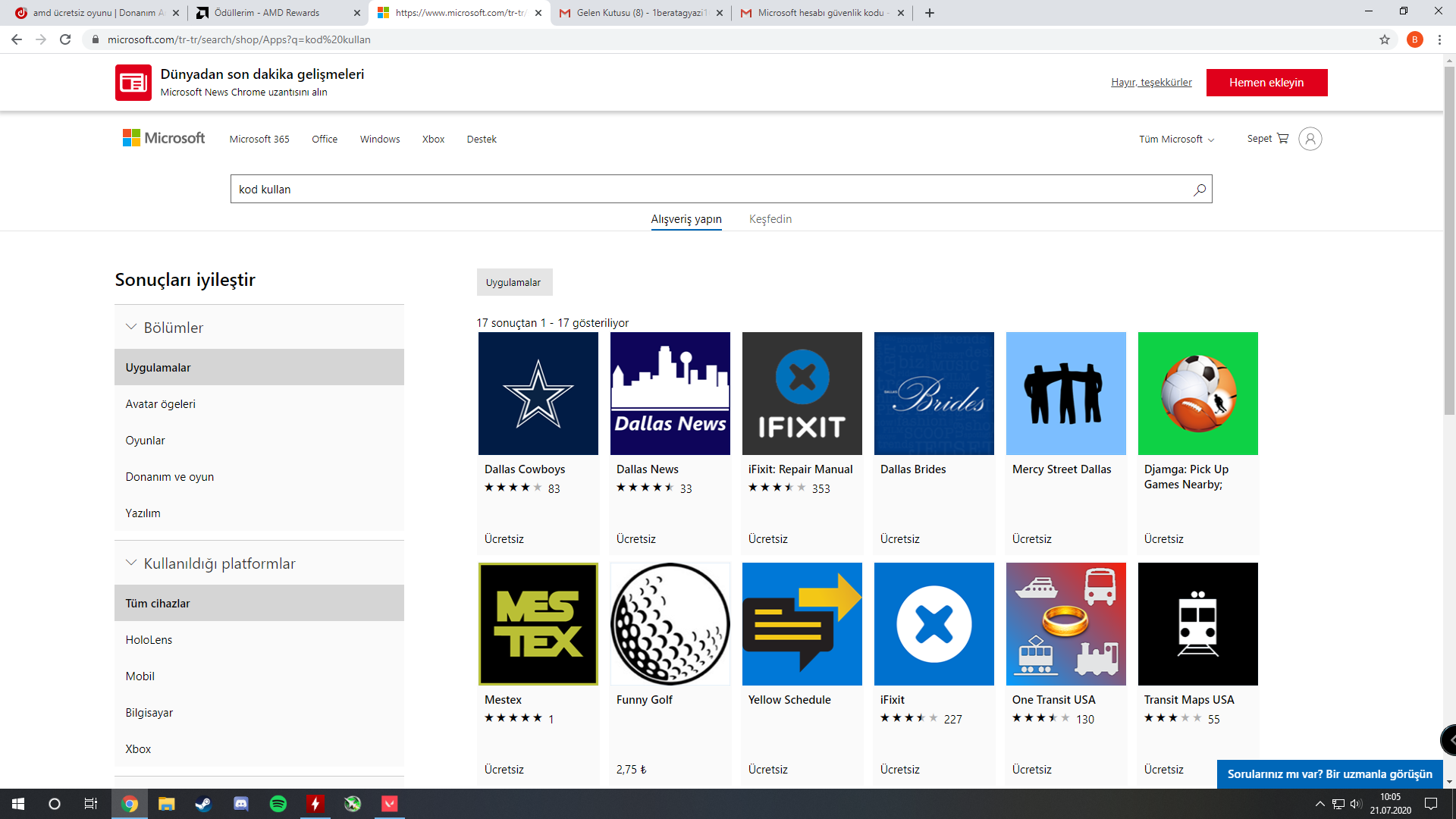
Task: Open Microsoft 365 nav menu item
Action: (259, 140)
